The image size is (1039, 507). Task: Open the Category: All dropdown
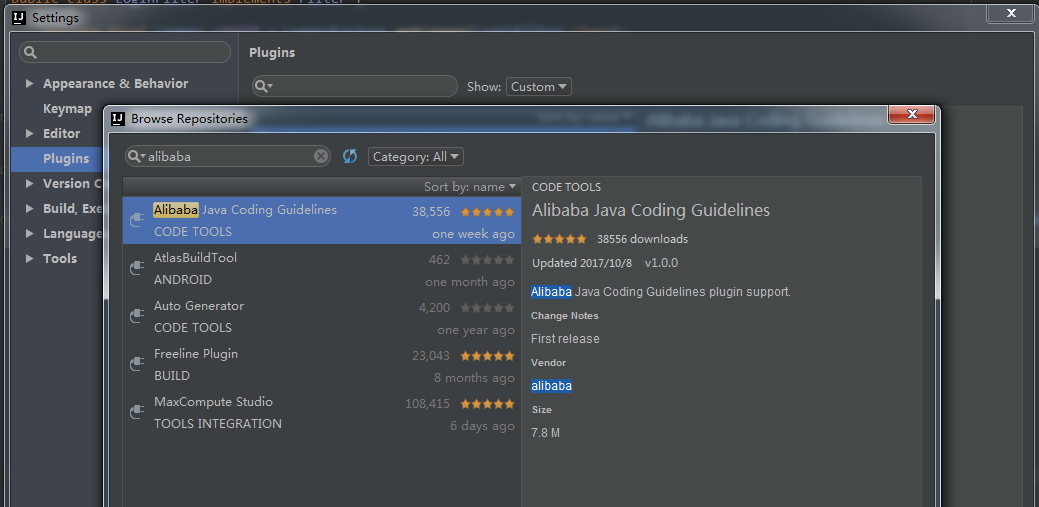[415, 157]
